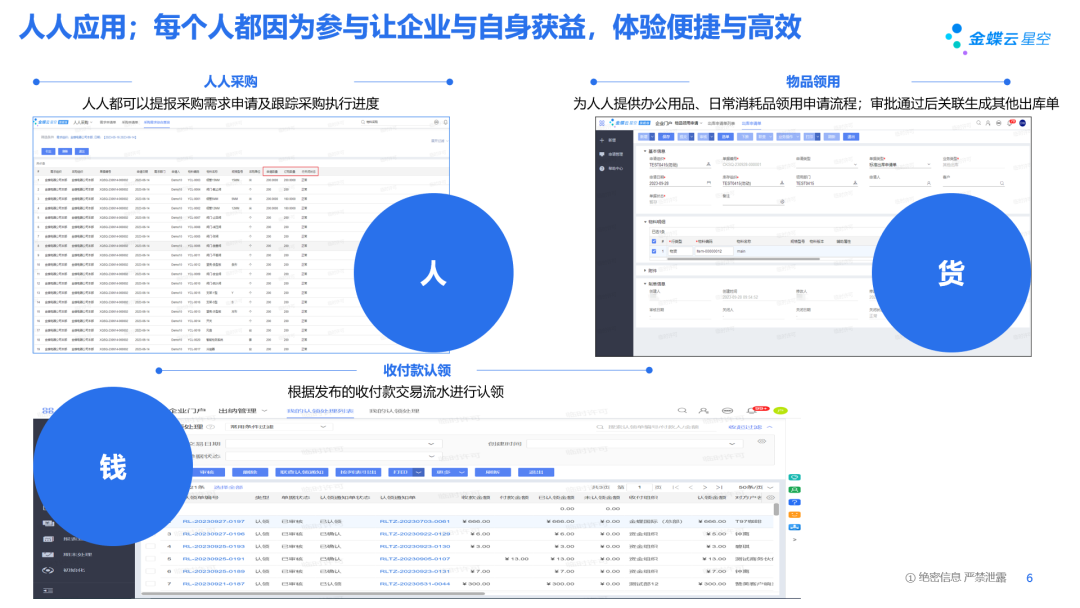Viewport: 1080px width, 608px height.
Task: Jump to last page arrow in 收付款认领 pagination
Action: click(718, 488)
